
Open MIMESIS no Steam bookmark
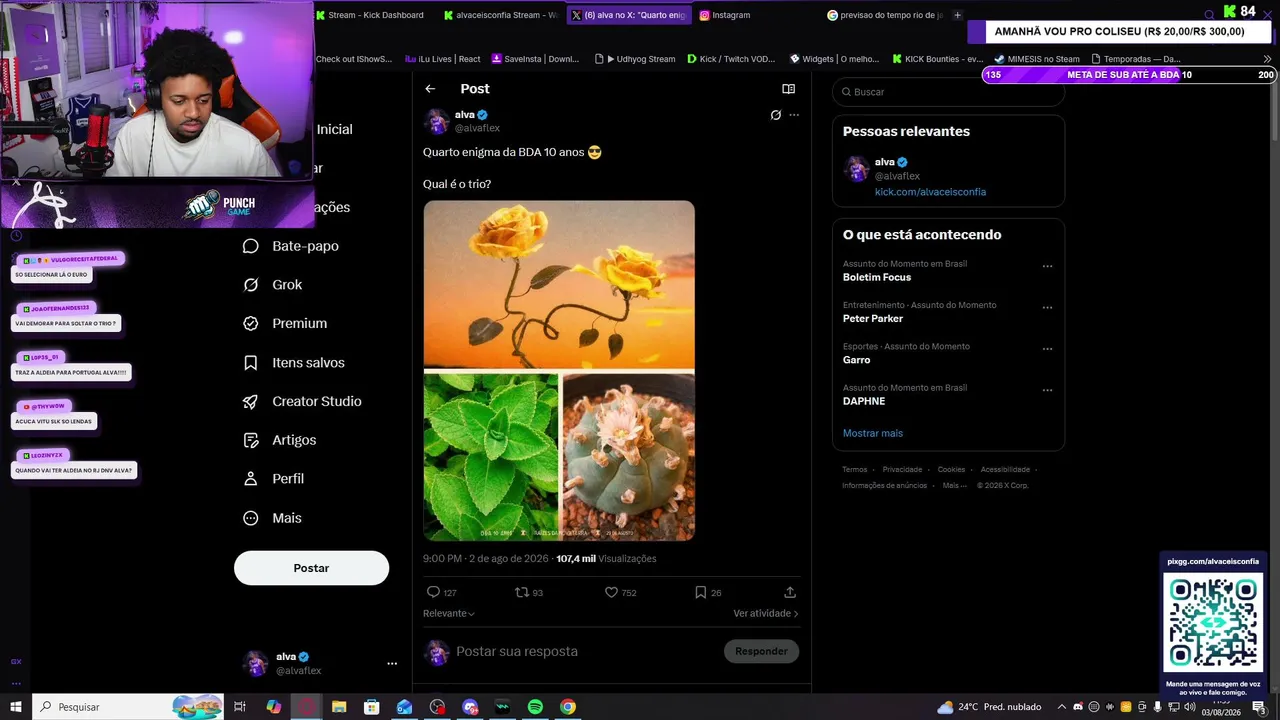(x=1037, y=59)
